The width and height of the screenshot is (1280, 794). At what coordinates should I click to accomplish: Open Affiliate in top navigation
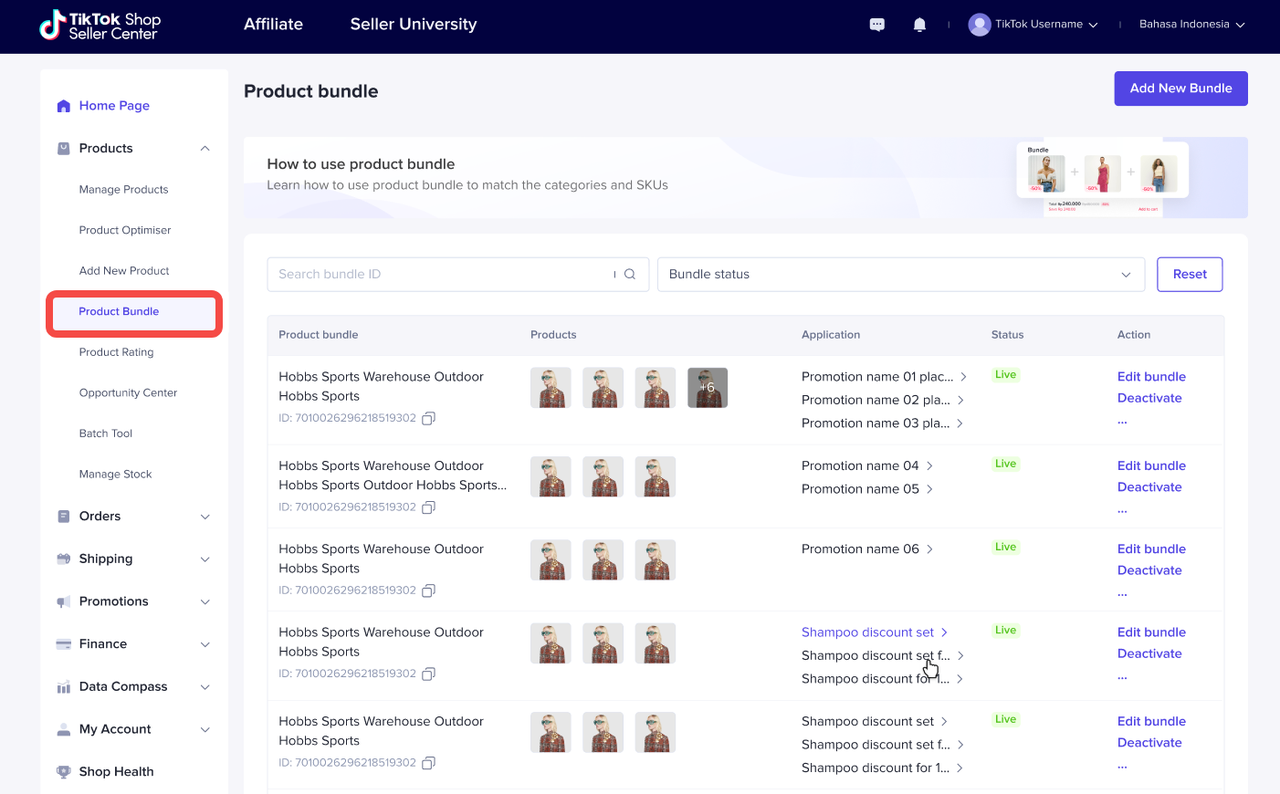point(273,24)
